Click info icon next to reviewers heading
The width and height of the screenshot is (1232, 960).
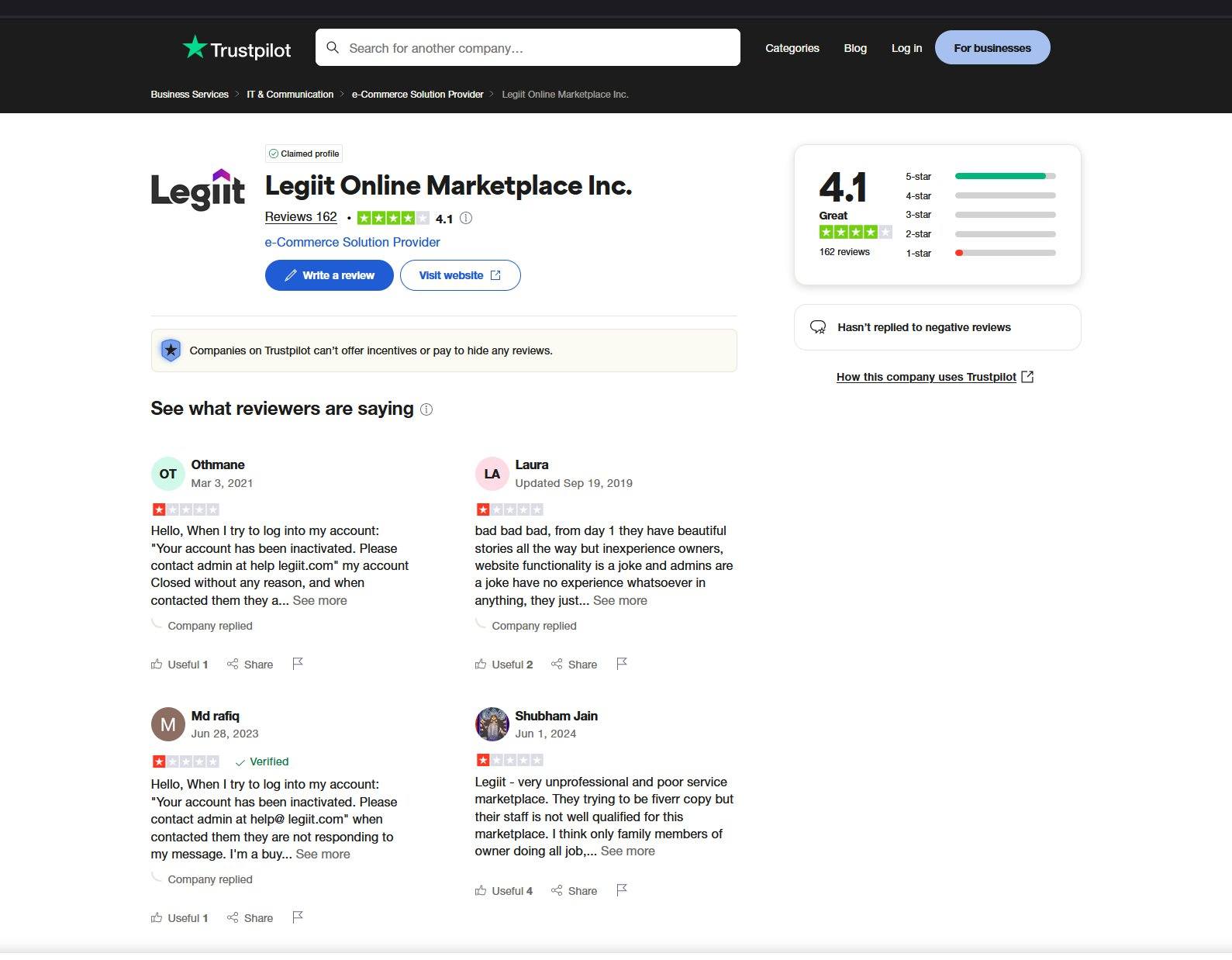click(426, 409)
